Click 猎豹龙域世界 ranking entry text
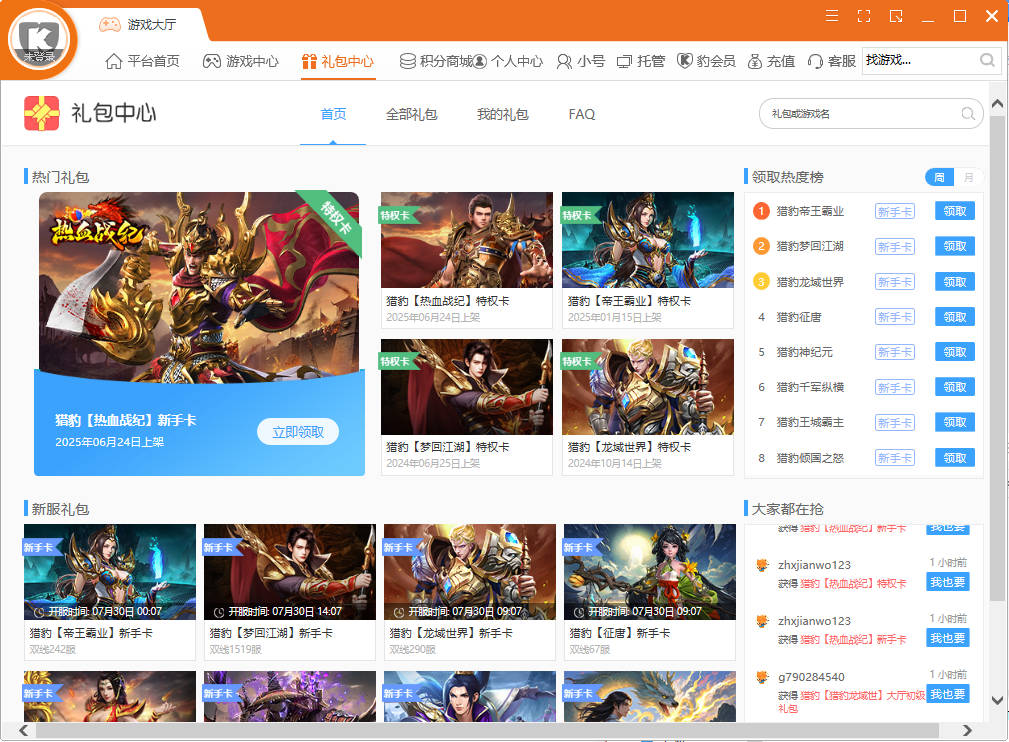The height and width of the screenshot is (742, 1009). click(810, 282)
